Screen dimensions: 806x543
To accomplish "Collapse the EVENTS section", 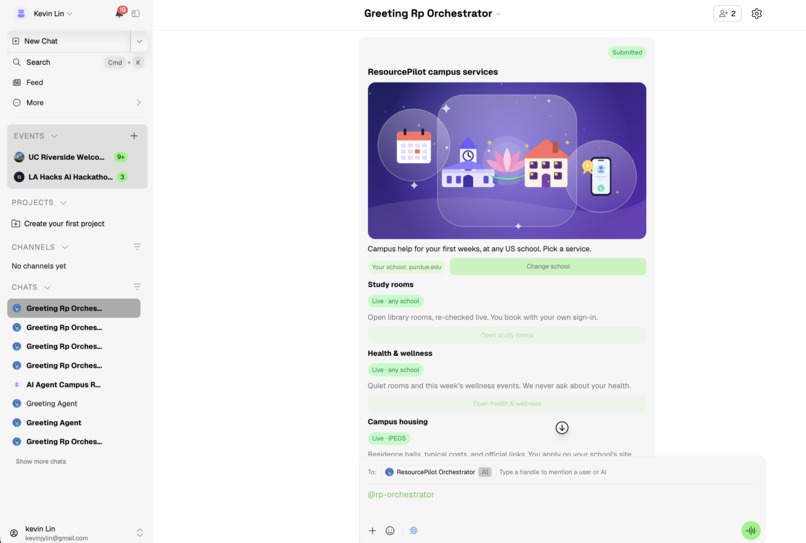I will [54, 136].
